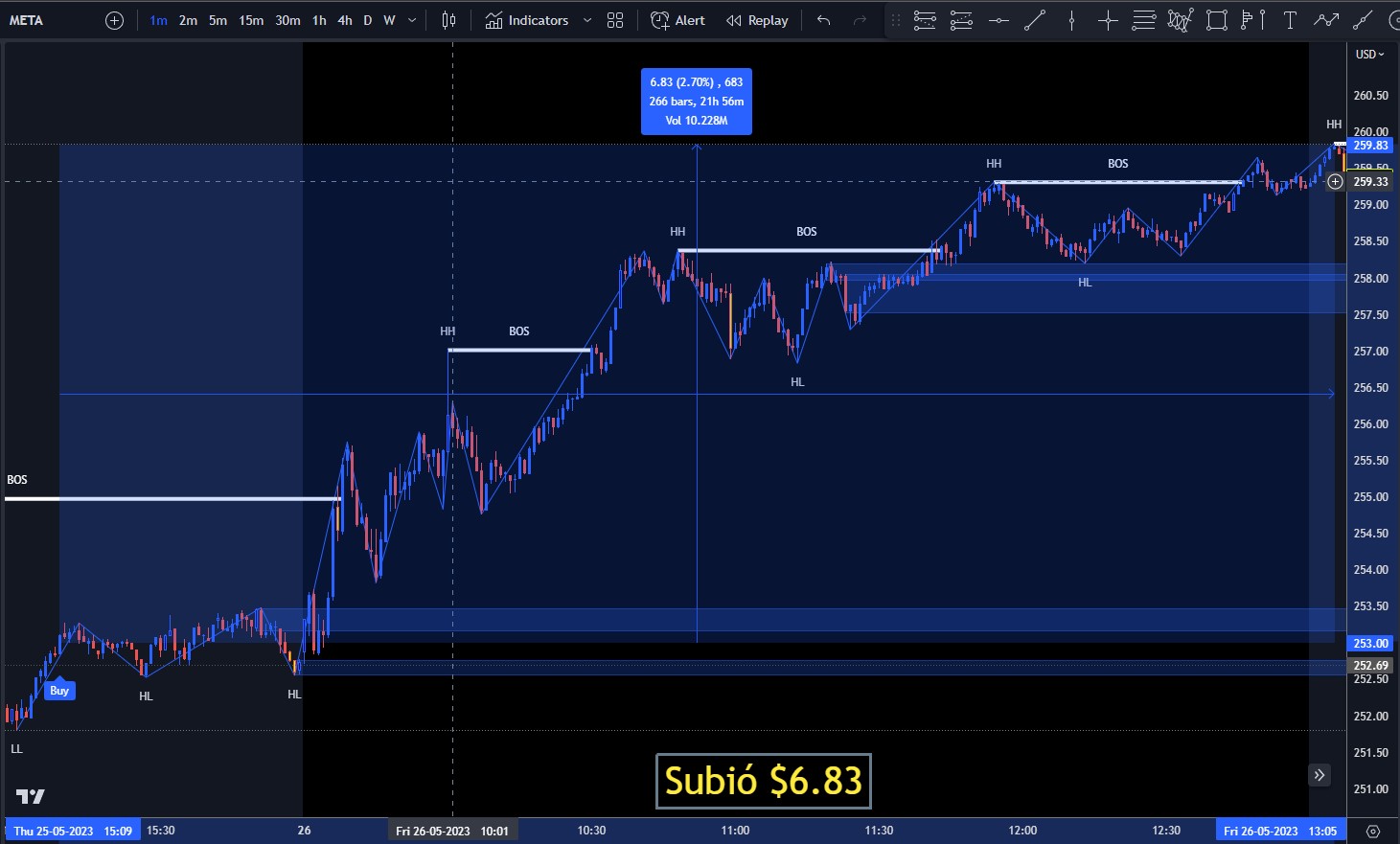The image size is (1400, 844).
Task: Open the Indicators menu
Action: click(x=527, y=20)
